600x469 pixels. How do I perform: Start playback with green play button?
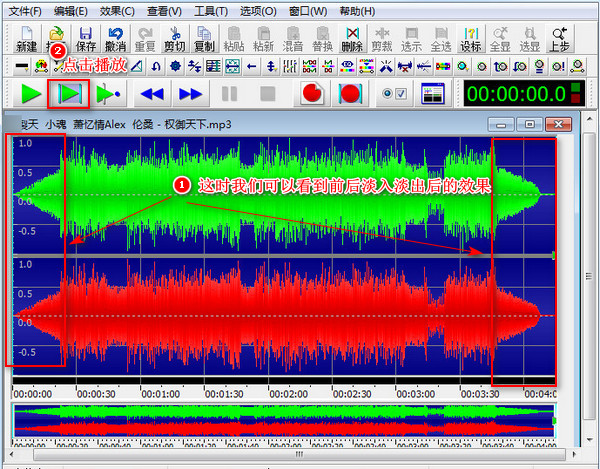[x=31, y=94]
